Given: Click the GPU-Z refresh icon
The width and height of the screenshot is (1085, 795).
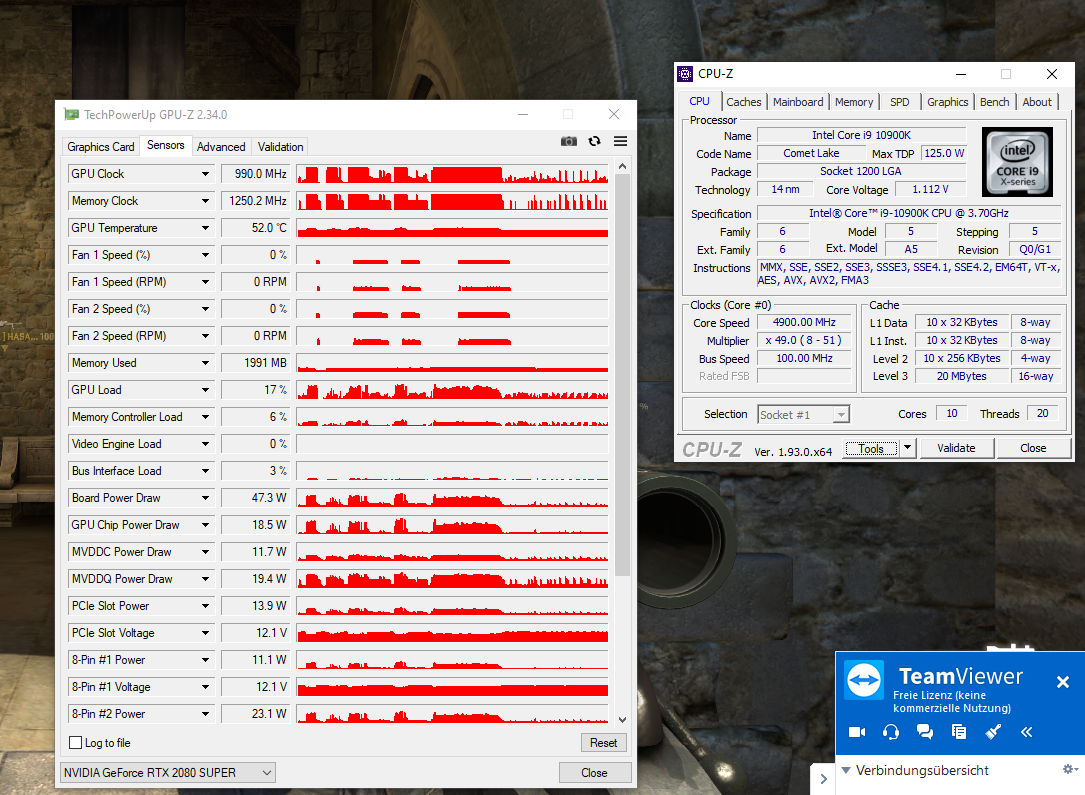Looking at the screenshot, I should (594, 141).
